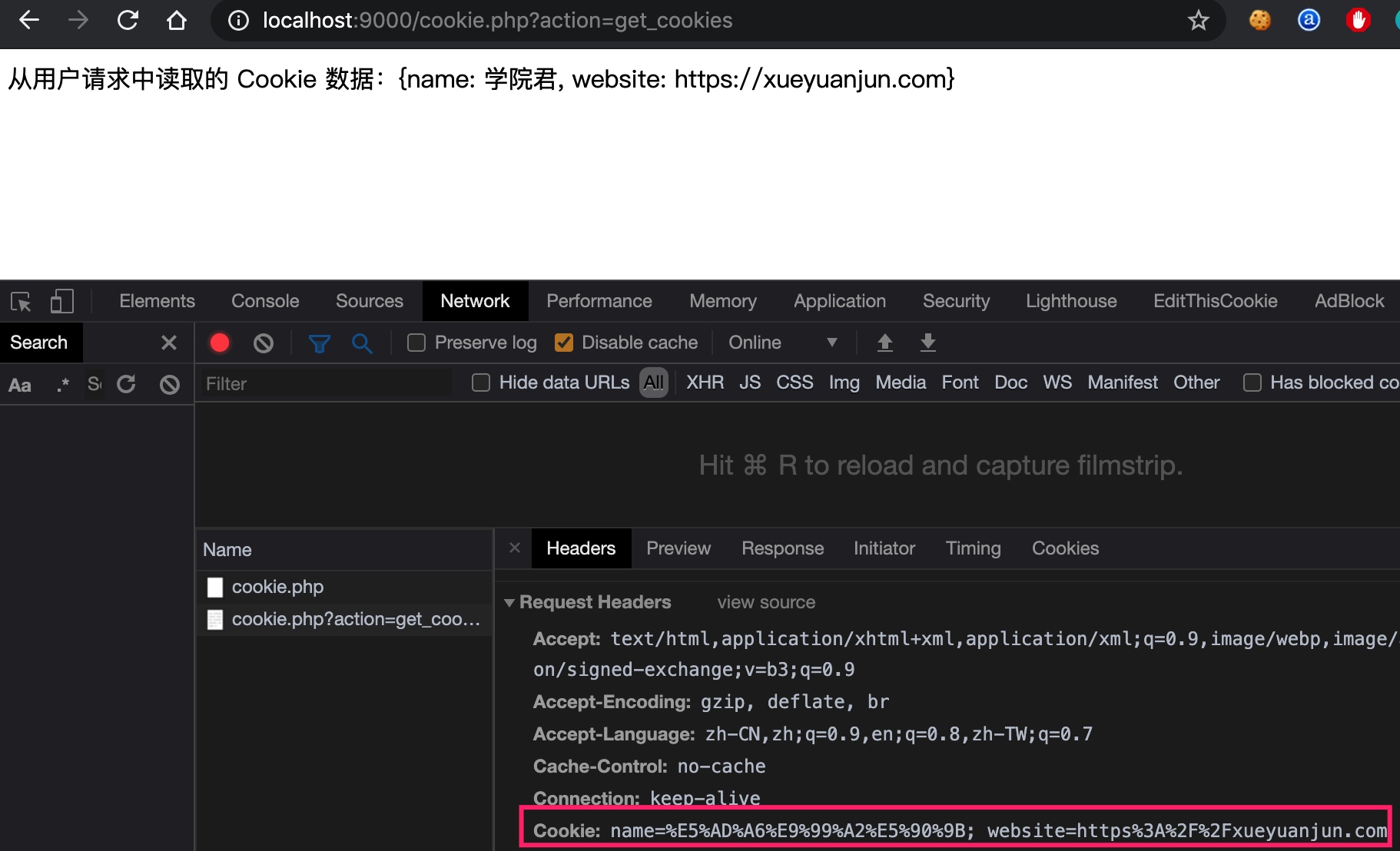
Task: Clear the network log icon
Action: pos(264,343)
